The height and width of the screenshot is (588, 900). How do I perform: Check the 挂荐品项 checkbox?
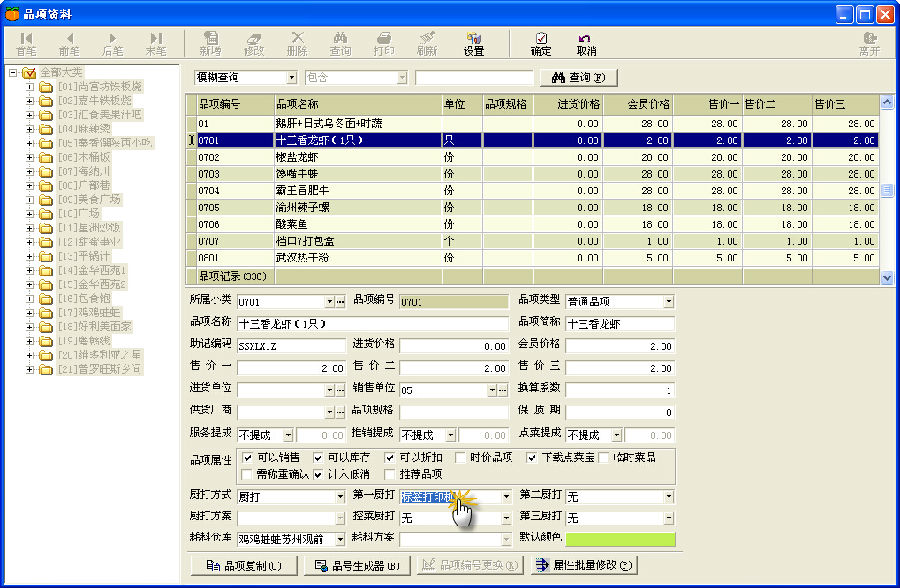click(x=391, y=473)
